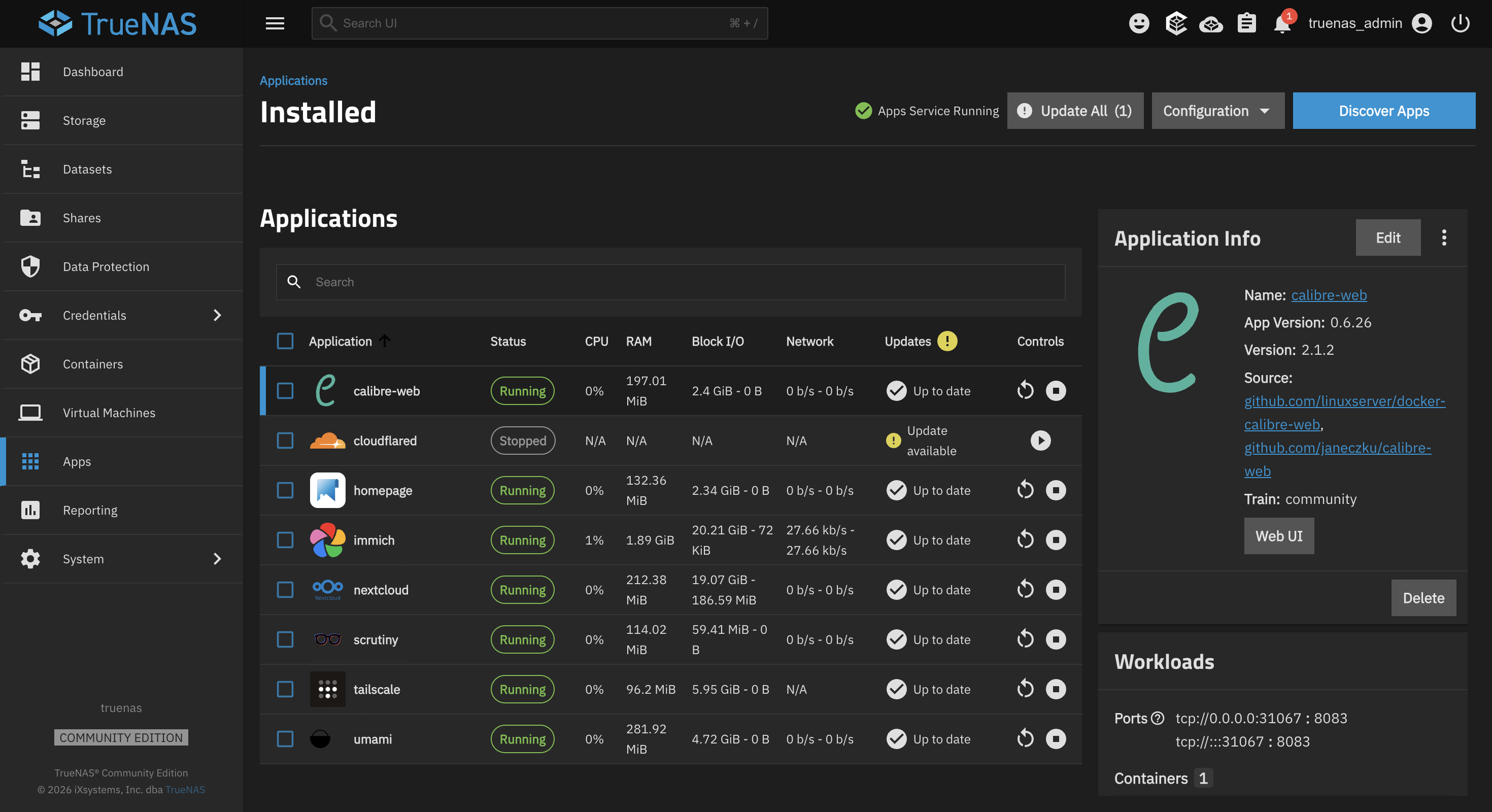Expand the Credentials sidebar section
Image resolution: width=1492 pixels, height=812 pixels.
click(x=94, y=315)
